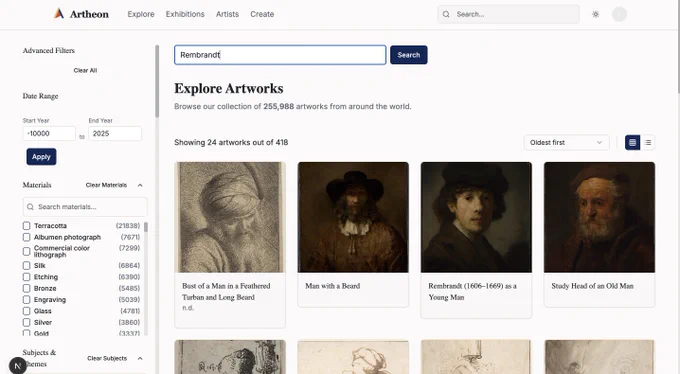680x374 pixels.
Task: Open the user avatar menu
Action: click(619, 14)
